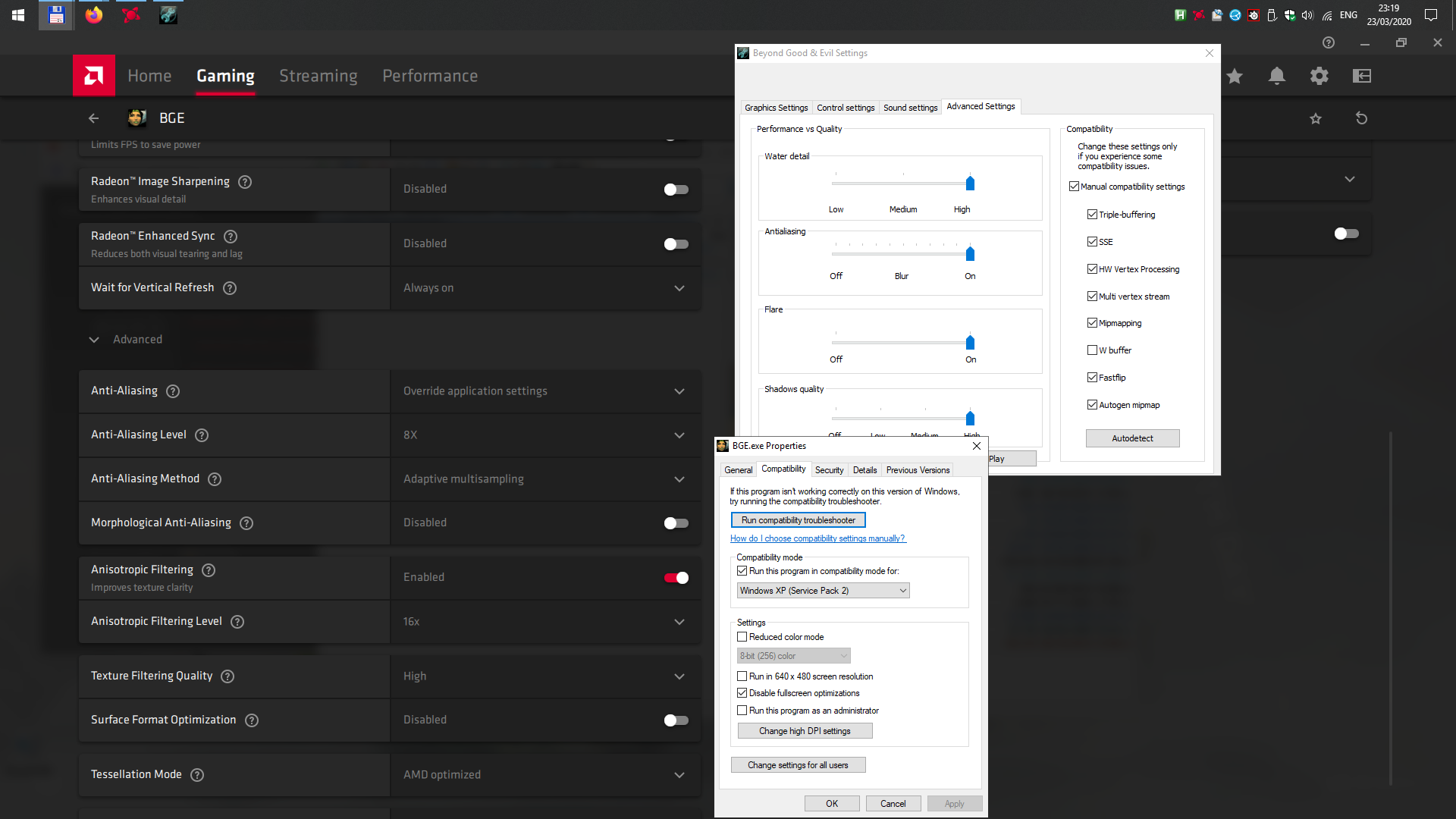The width and height of the screenshot is (1456, 819).
Task: Turn off Anisotropic Filtering switch
Action: coord(676,578)
